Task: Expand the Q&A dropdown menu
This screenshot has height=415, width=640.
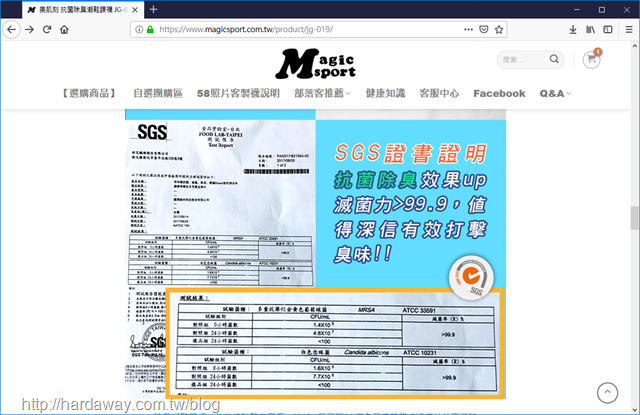Action: pyautogui.click(x=555, y=93)
